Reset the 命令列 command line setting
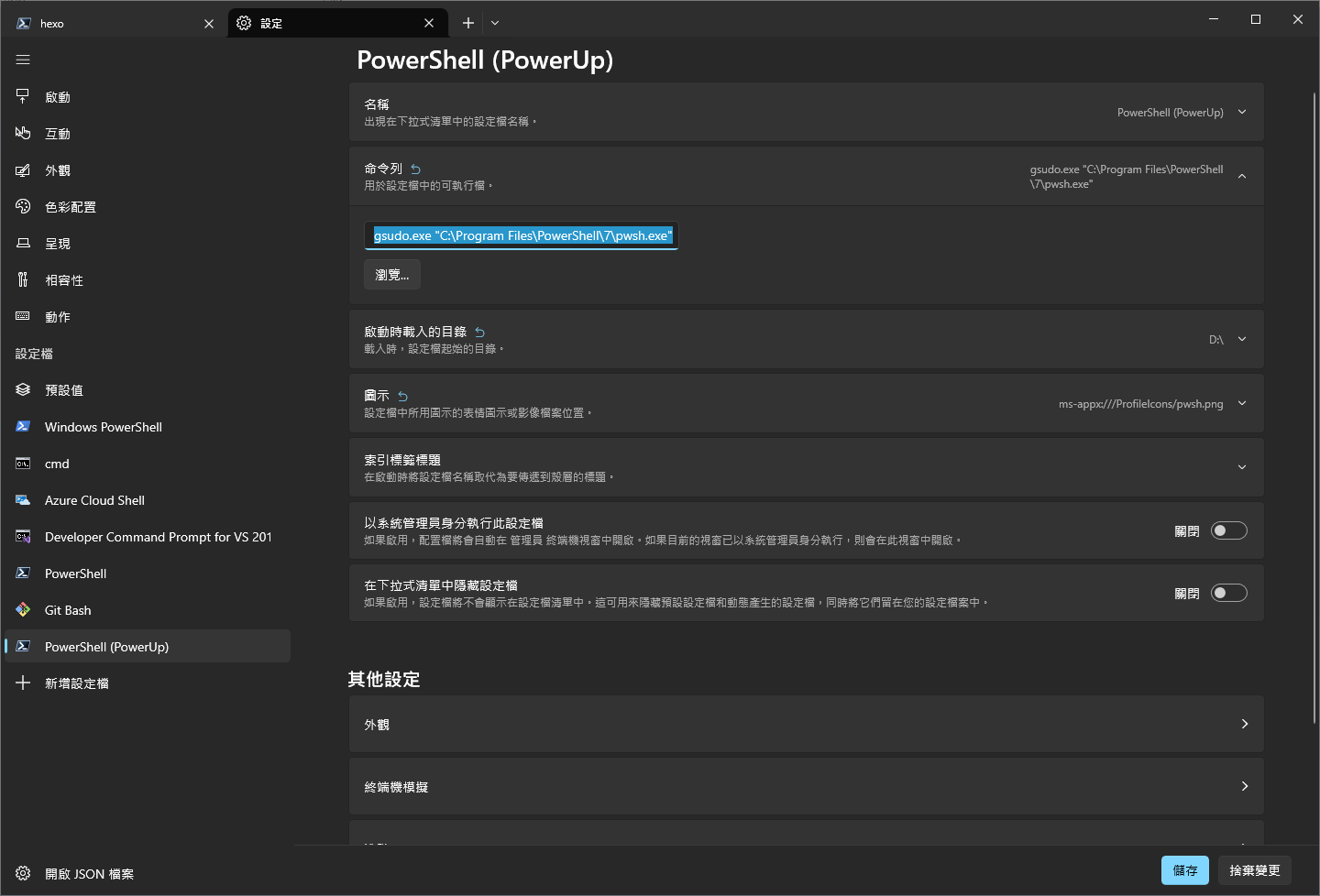 pos(415,169)
